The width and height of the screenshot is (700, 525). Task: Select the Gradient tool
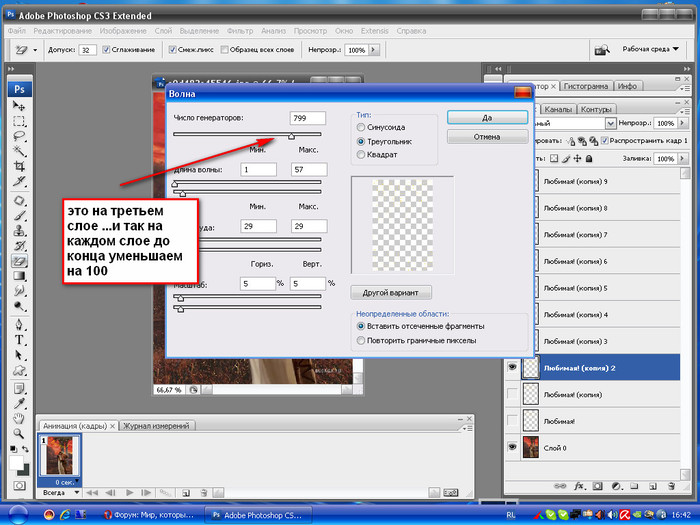19,275
